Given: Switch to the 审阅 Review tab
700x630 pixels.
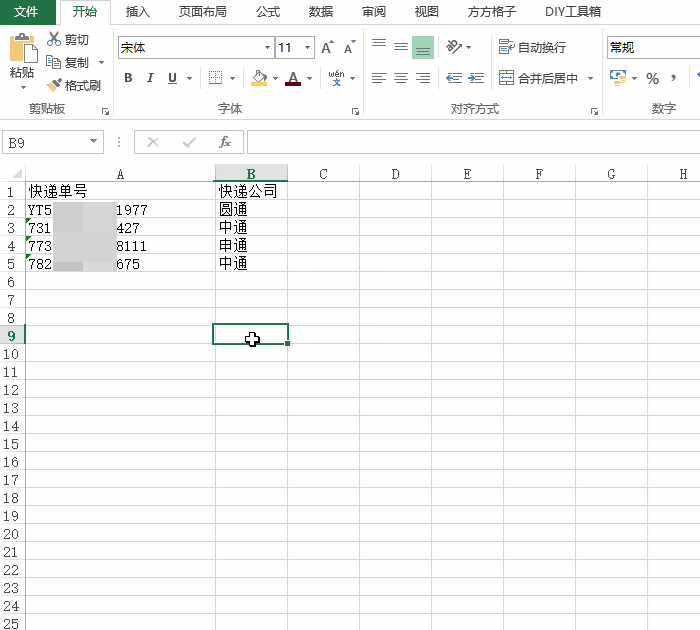Looking at the screenshot, I should 374,12.
